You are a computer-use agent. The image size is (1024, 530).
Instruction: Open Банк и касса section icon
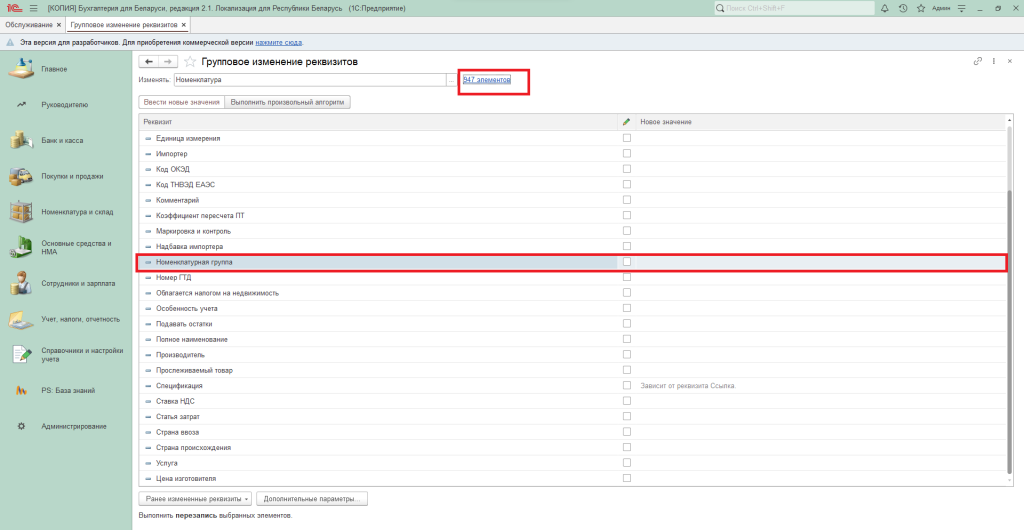pyautogui.click(x=20, y=140)
